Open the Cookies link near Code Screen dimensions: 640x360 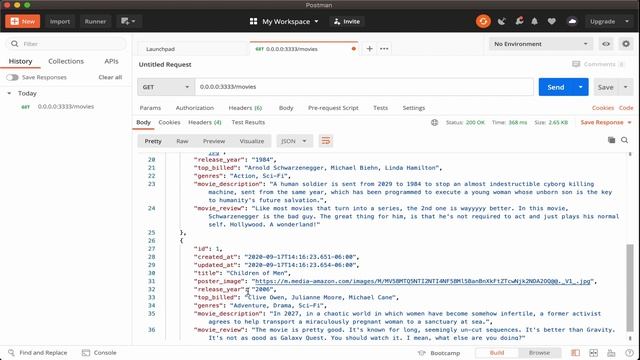tap(603, 108)
